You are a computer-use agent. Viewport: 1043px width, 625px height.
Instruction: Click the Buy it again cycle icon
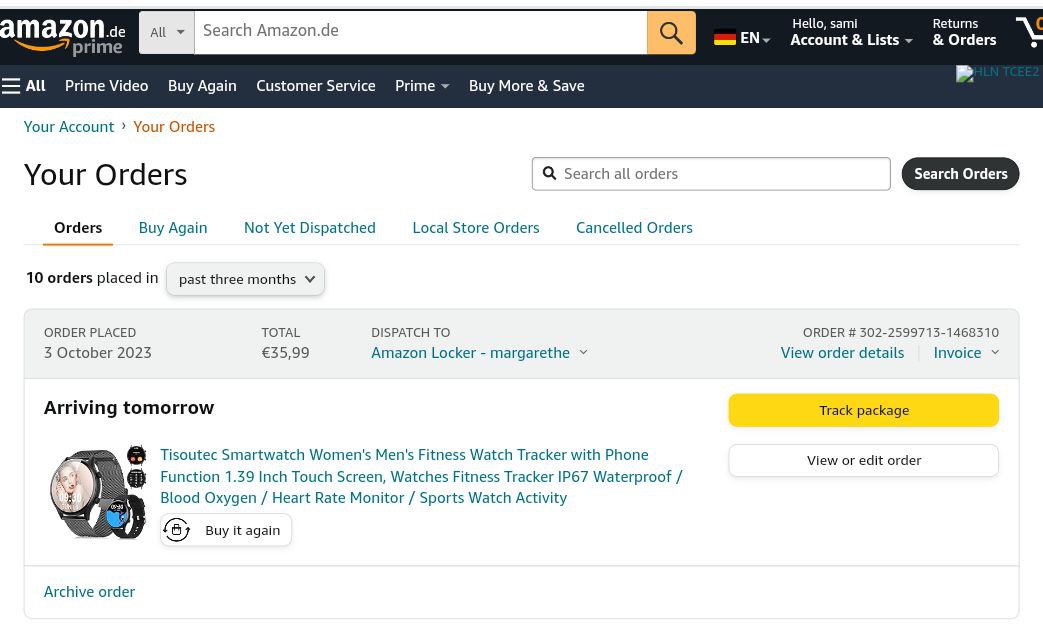pyautogui.click(x=177, y=530)
